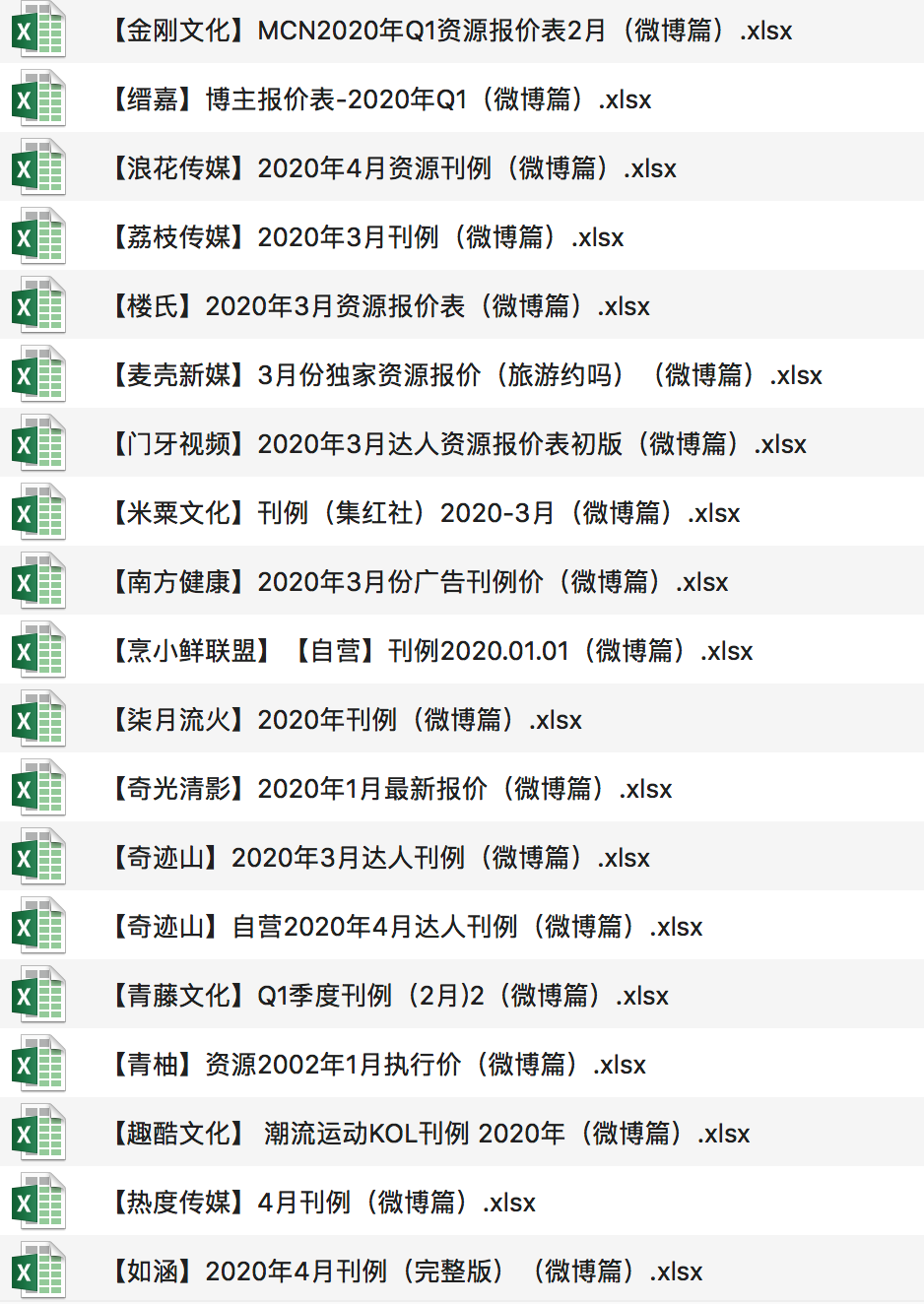Open 奇光清影 2020年1月最新报价 file name

389,789
